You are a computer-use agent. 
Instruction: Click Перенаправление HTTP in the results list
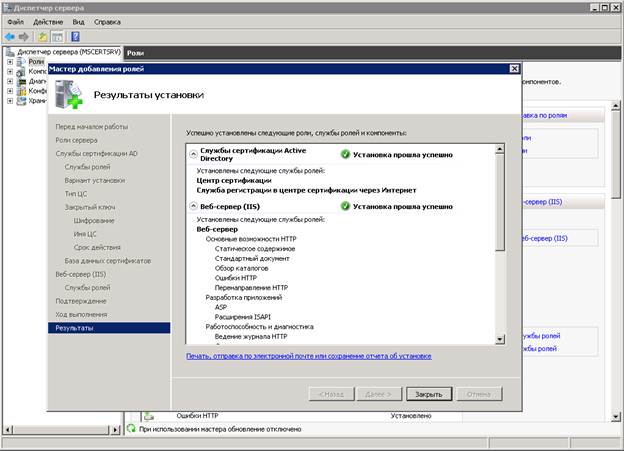coord(251,287)
